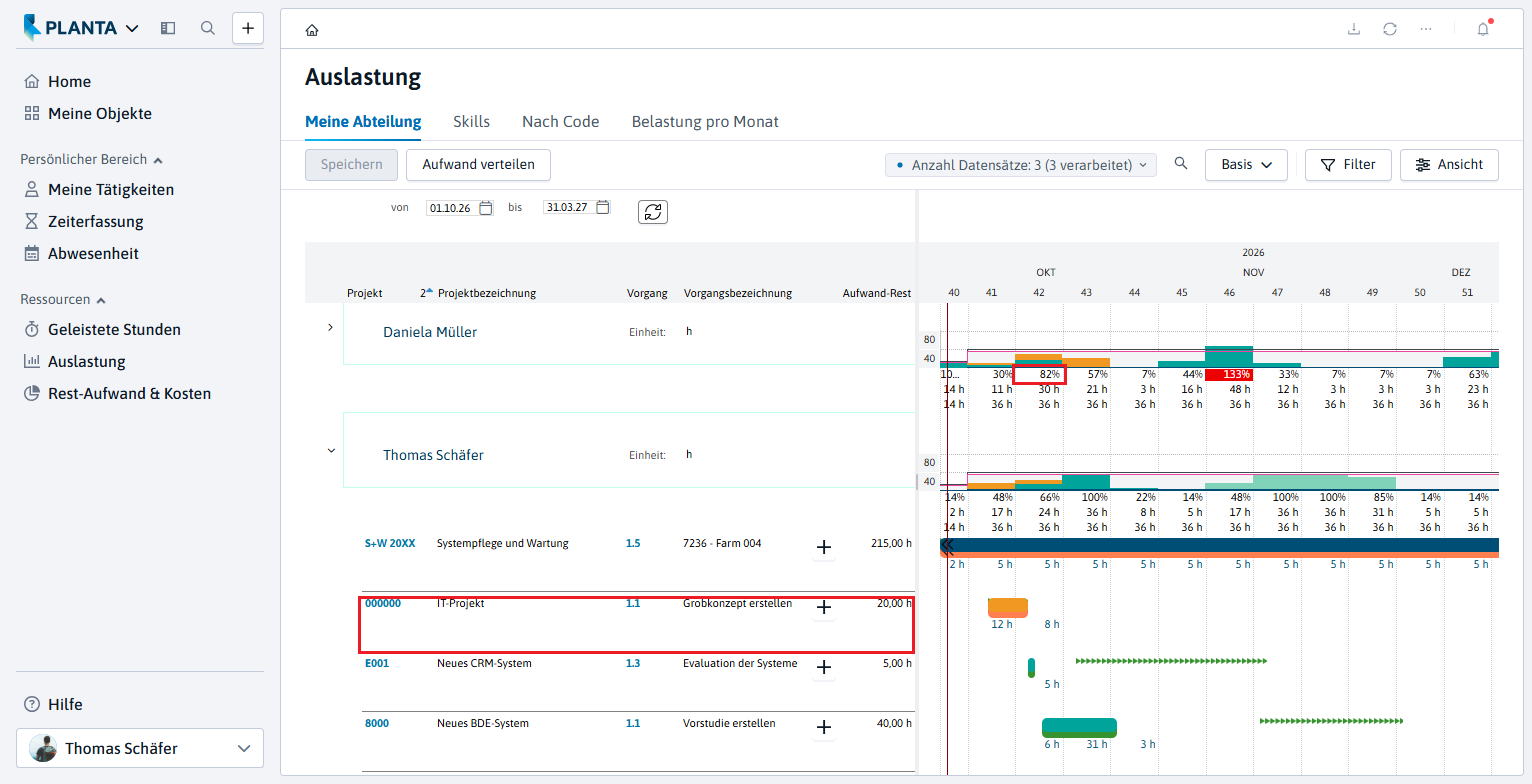Open the Anzahl Datensätze dropdown
Screen dimensions: 1532x784
tap(1021, 165)
